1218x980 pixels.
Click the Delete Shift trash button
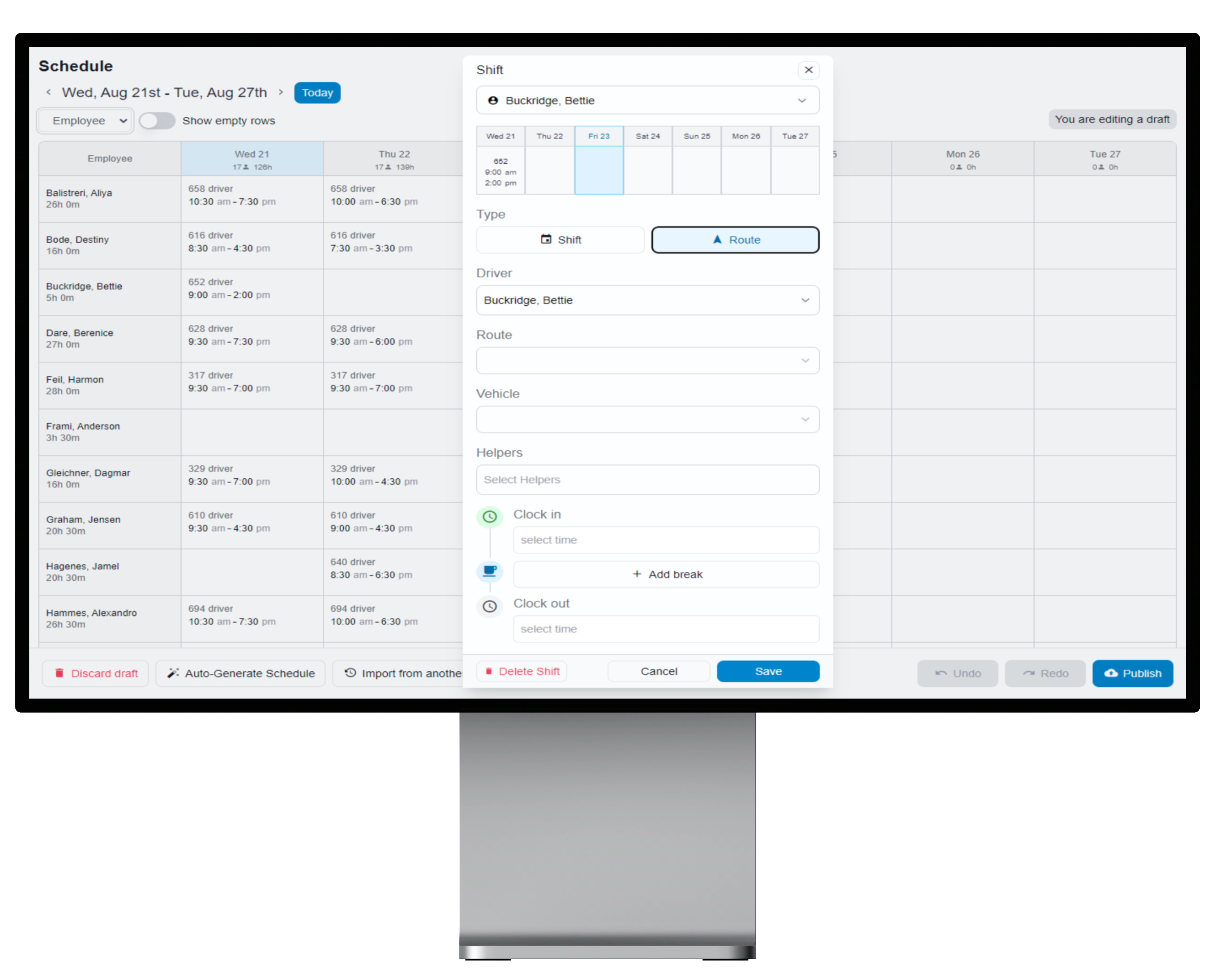(x=522, y=671)
